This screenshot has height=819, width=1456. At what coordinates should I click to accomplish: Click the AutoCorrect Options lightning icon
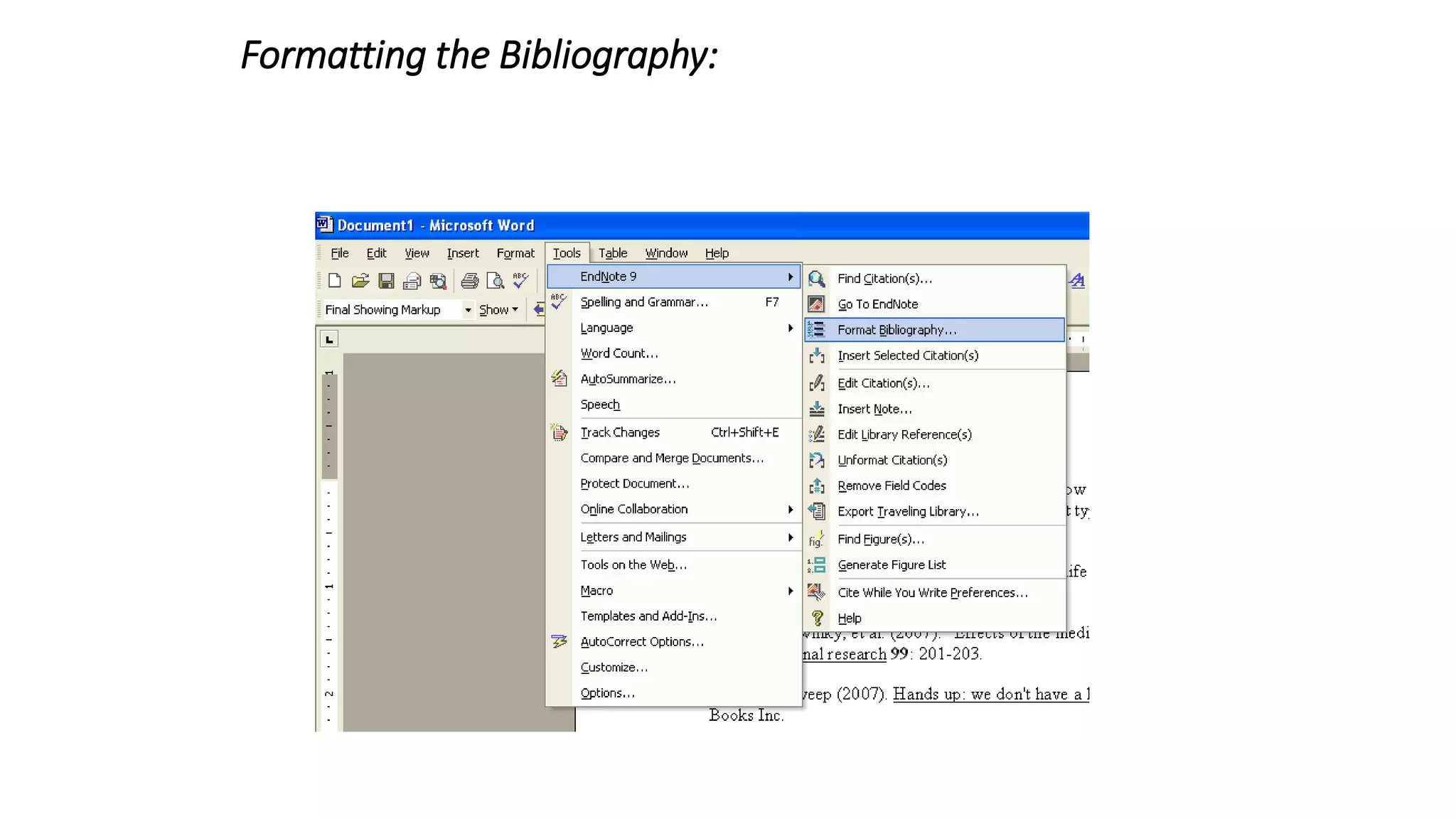point(560,641)
